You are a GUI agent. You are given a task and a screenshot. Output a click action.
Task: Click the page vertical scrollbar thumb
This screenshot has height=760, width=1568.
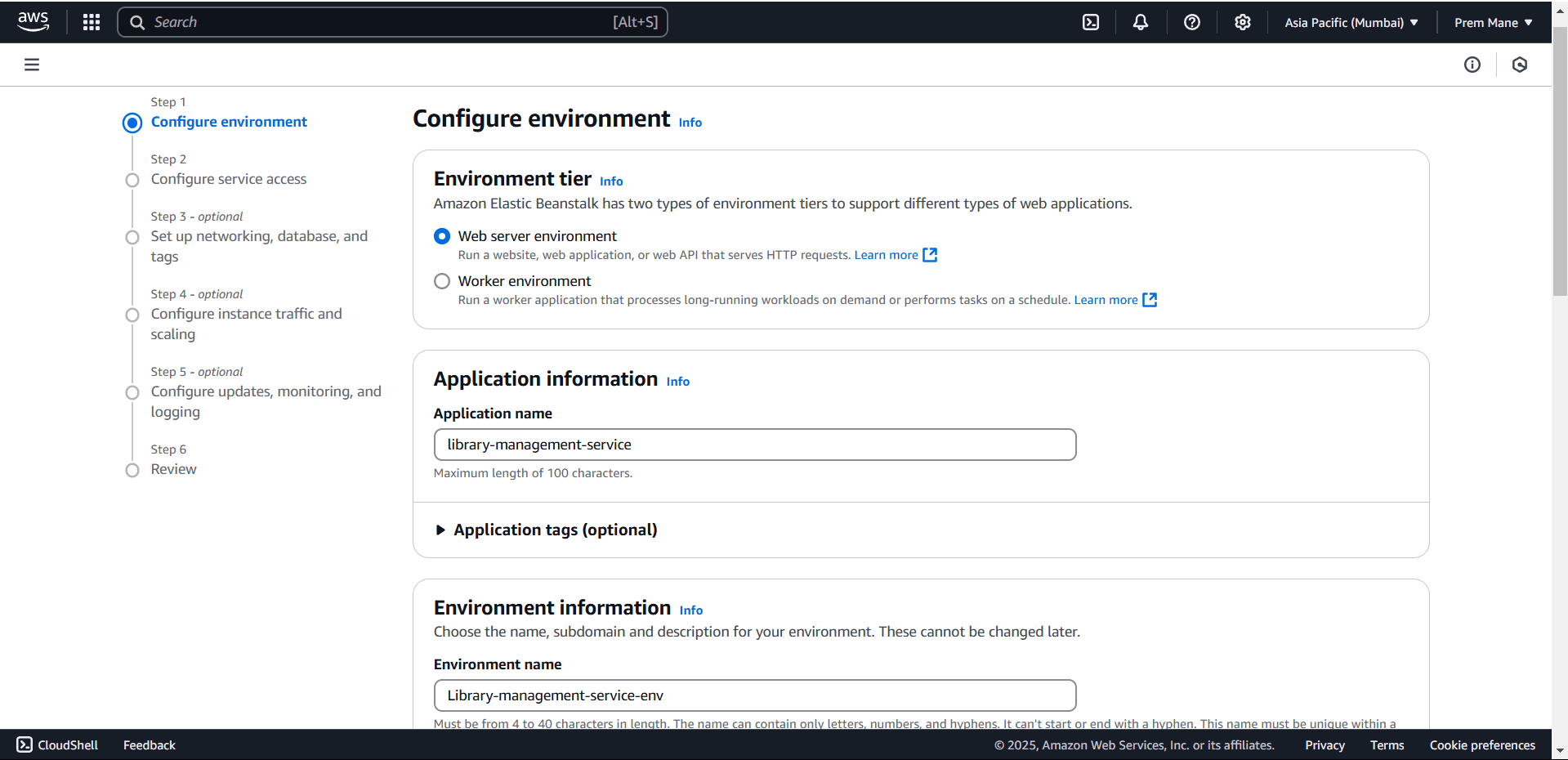coord(1560,162)
